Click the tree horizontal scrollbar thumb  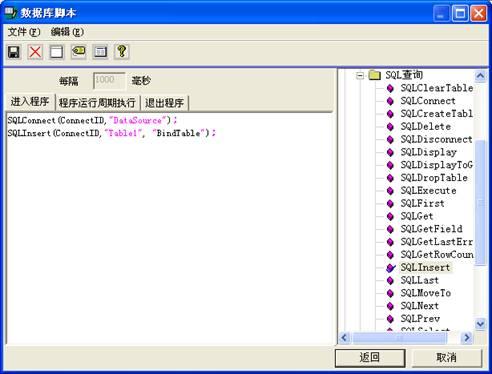click(399, 338)
